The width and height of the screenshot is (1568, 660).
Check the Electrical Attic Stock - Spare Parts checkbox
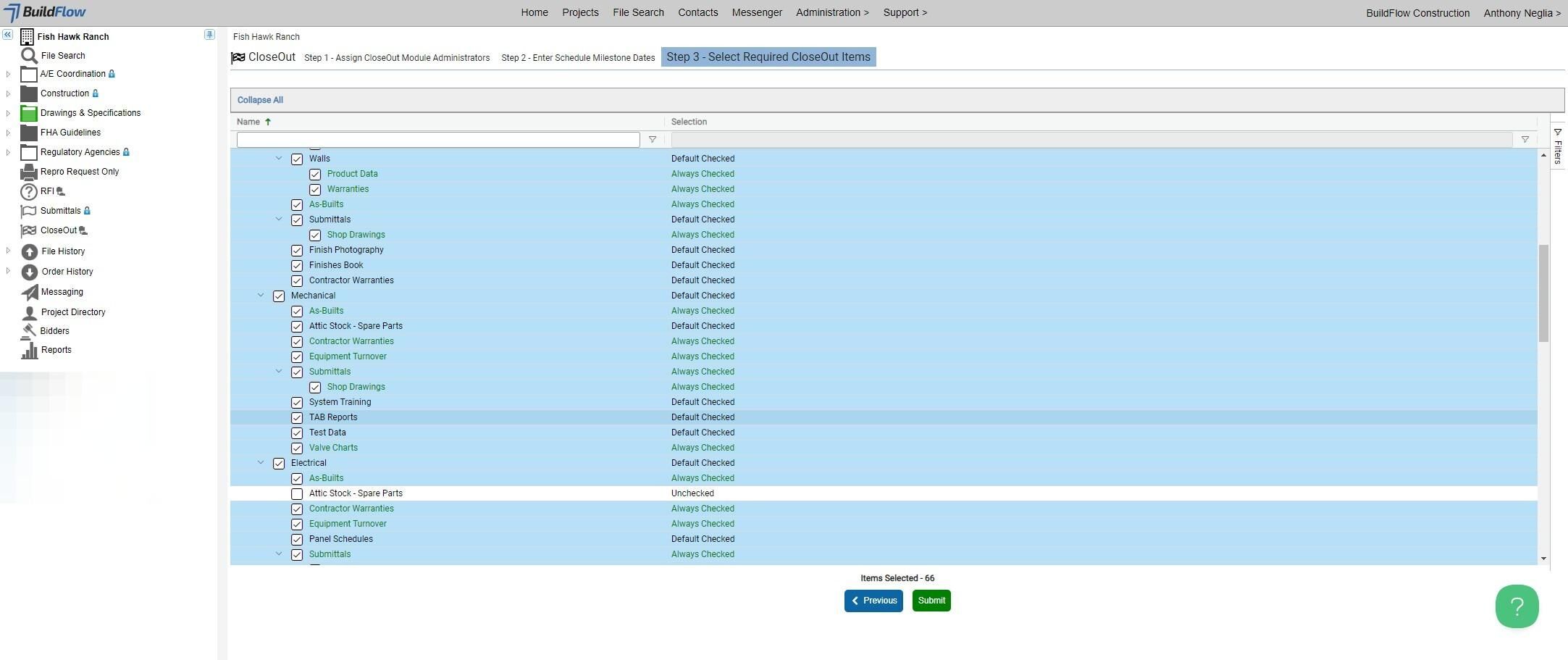pyautogui.click(x=297, y=494)
